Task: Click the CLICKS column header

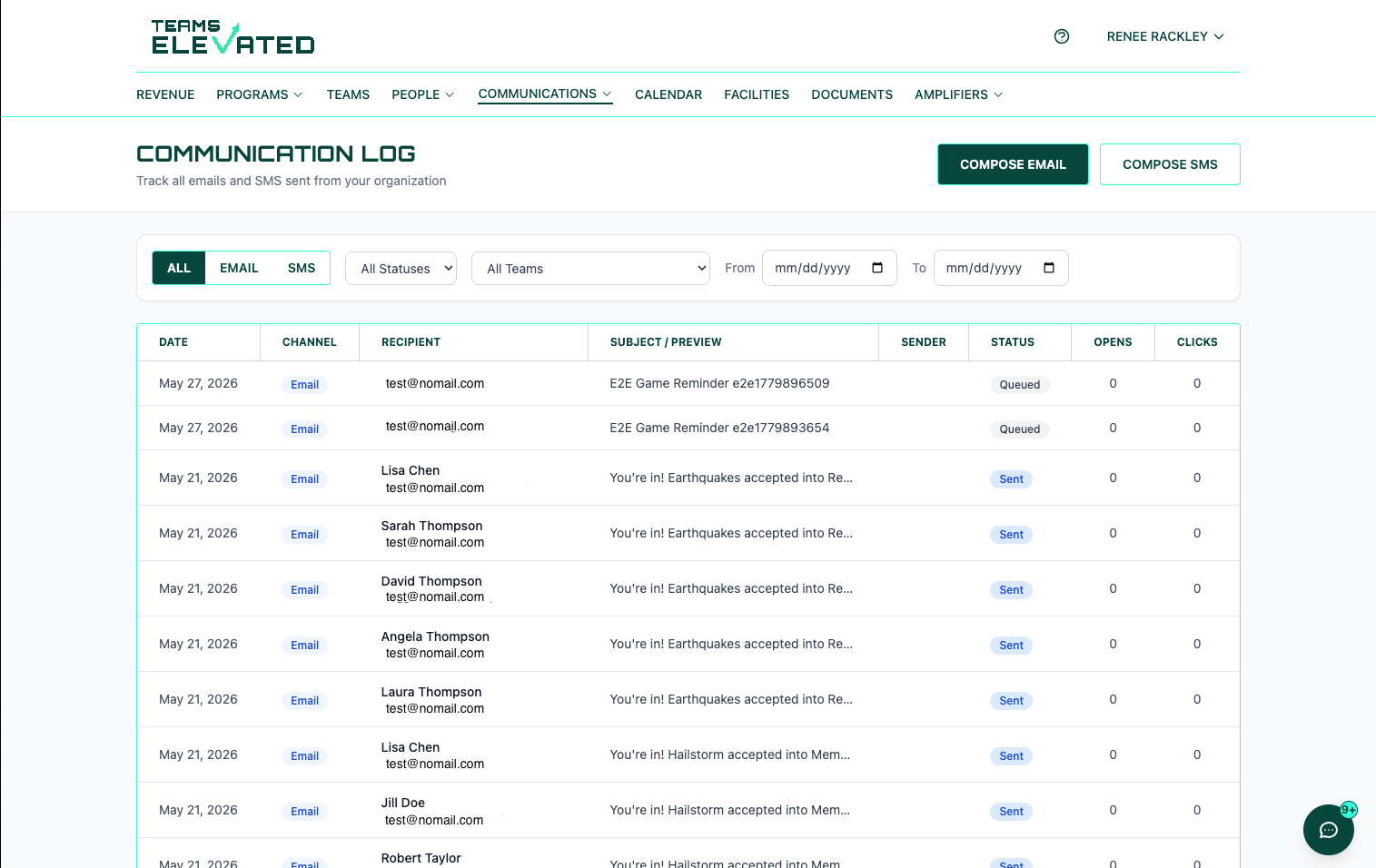Action: (1197, 342)
